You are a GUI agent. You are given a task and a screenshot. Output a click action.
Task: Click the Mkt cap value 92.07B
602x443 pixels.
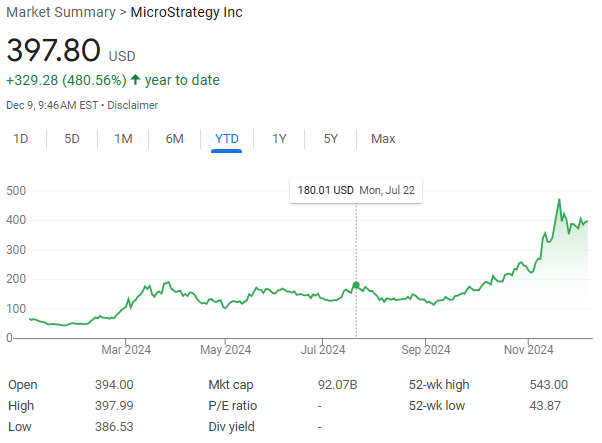337,385
